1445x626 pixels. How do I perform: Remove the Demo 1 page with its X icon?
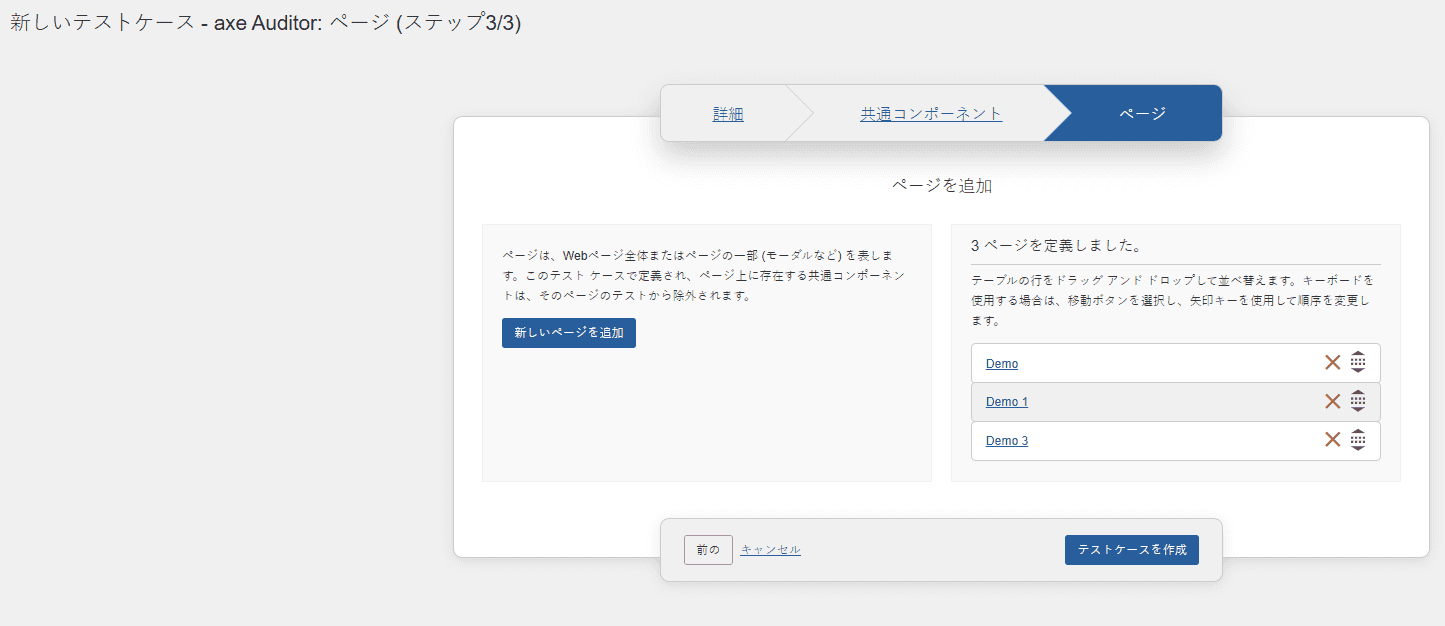(x=1332, y=401)
